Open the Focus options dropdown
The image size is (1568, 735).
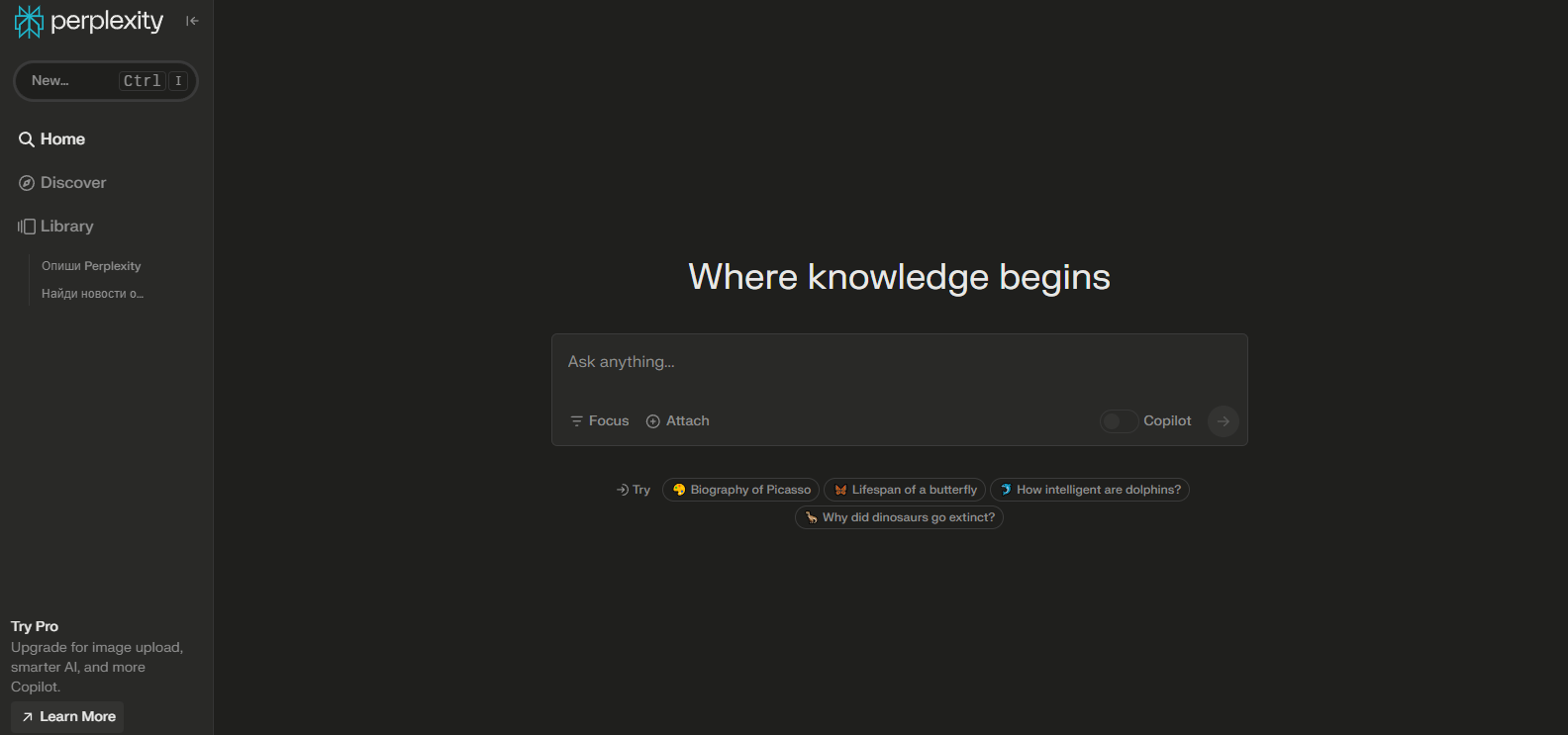[x=600, y=421]
